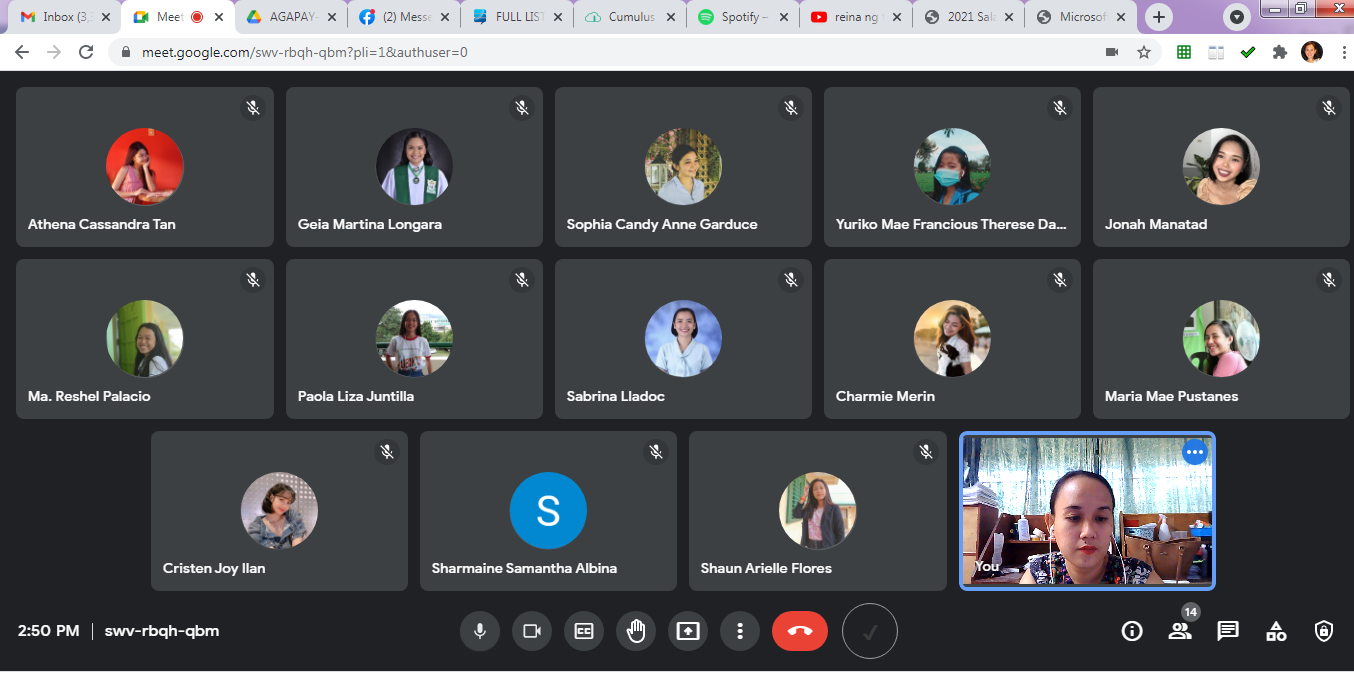Open more options three-dot menu in bottom bar
This screenshot has width=1354, height=674.
tap(740, 631)
